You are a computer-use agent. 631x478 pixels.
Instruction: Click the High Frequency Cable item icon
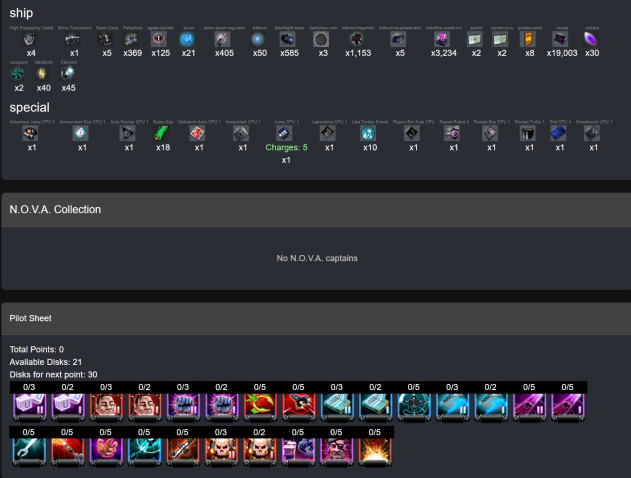point(29,39)
